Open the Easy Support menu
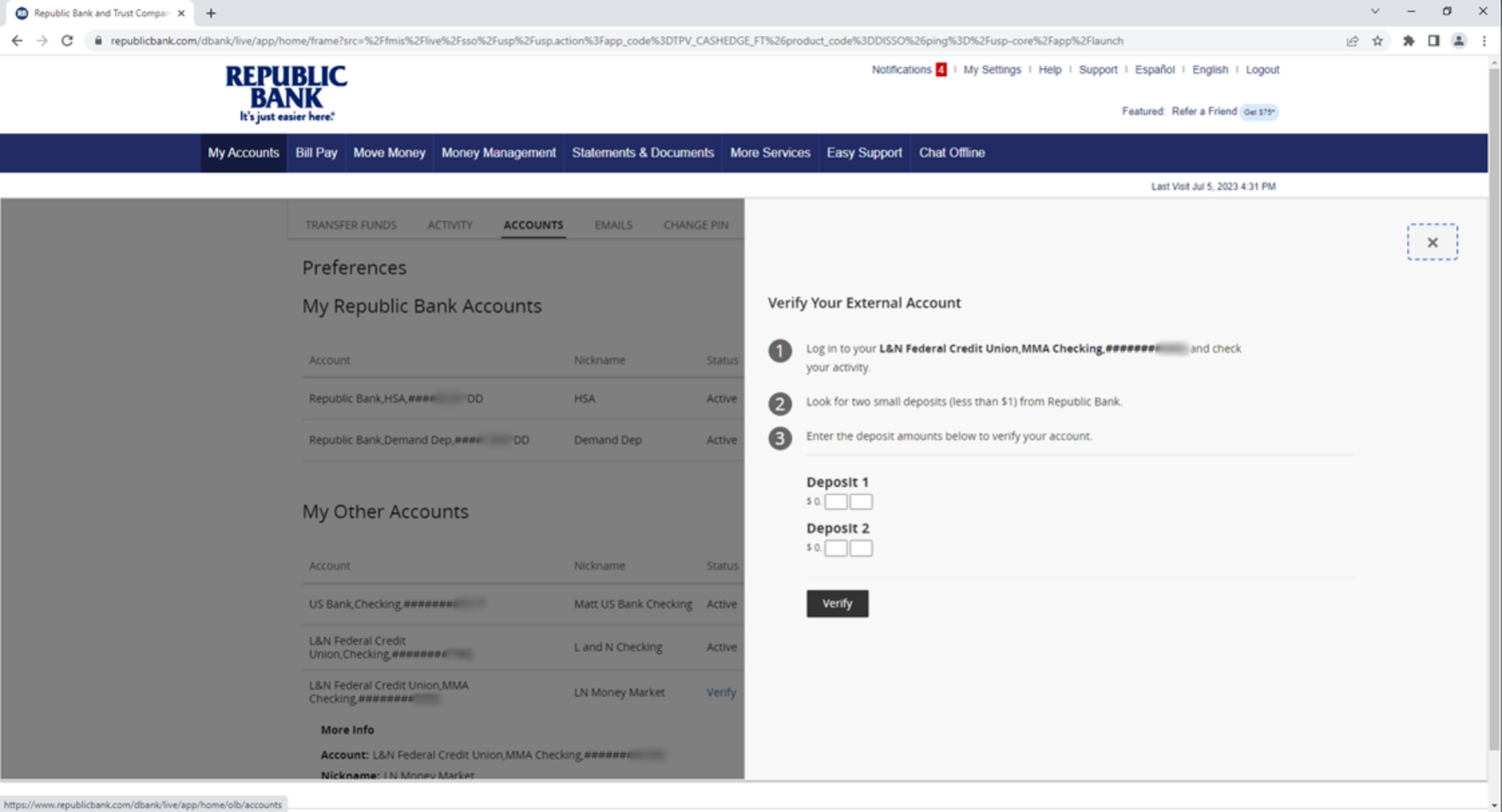Viewport: 1502px width, 812px height. (x=865, y=153)
